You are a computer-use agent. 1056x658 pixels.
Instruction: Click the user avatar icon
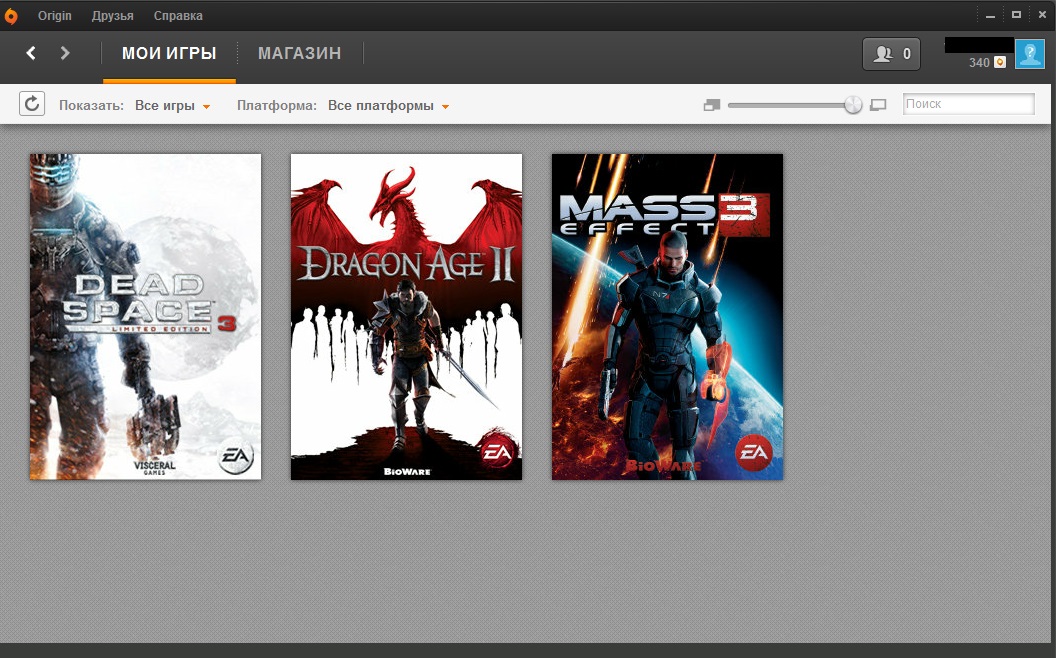(1030, 54)
